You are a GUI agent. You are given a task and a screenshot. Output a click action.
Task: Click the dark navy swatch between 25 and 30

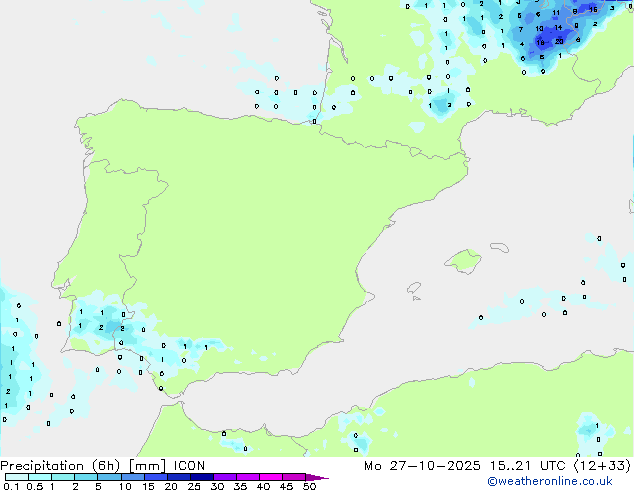coord(202,477)
